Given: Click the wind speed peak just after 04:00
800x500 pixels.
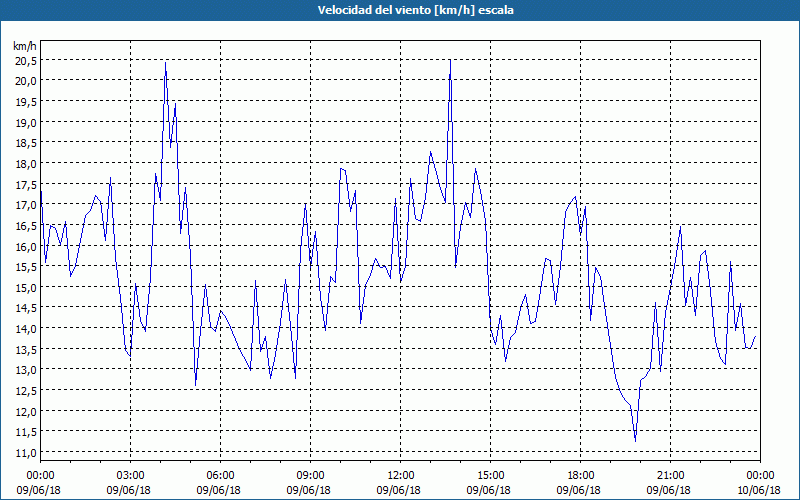Looking at the screenshot, I should [x=165, y=63].
